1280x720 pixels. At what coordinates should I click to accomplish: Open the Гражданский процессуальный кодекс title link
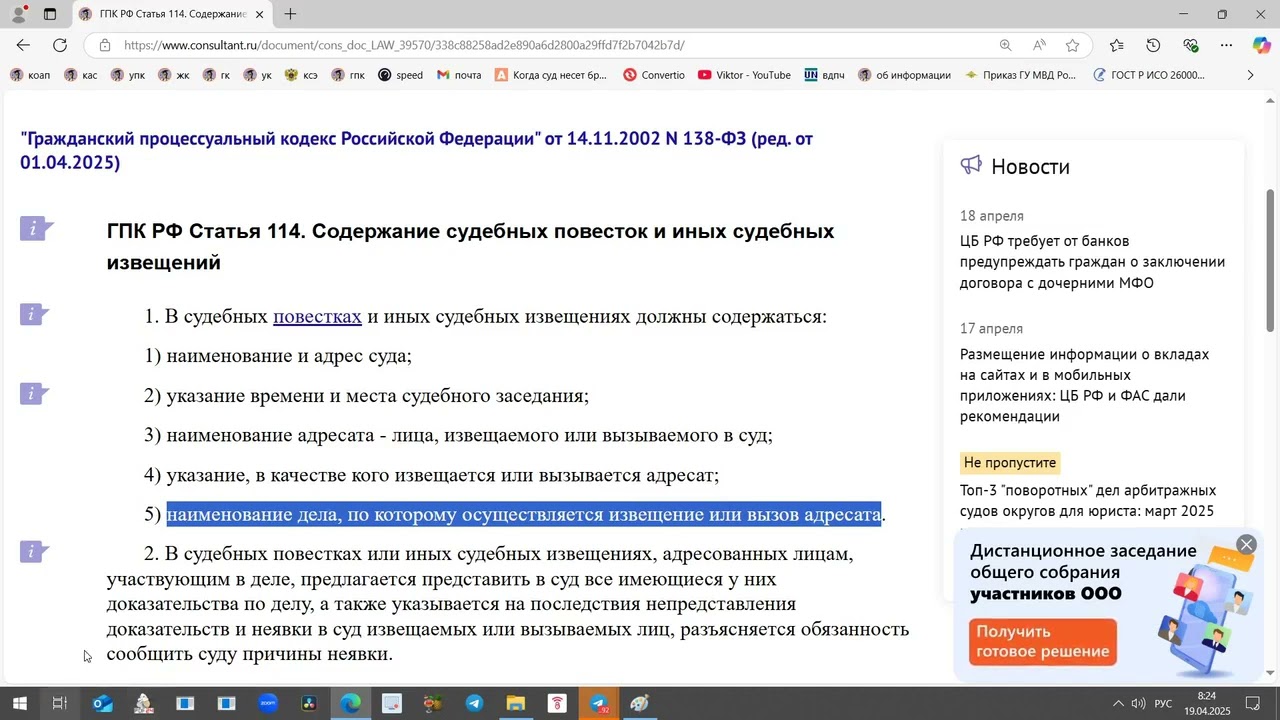tap(416, 150)
